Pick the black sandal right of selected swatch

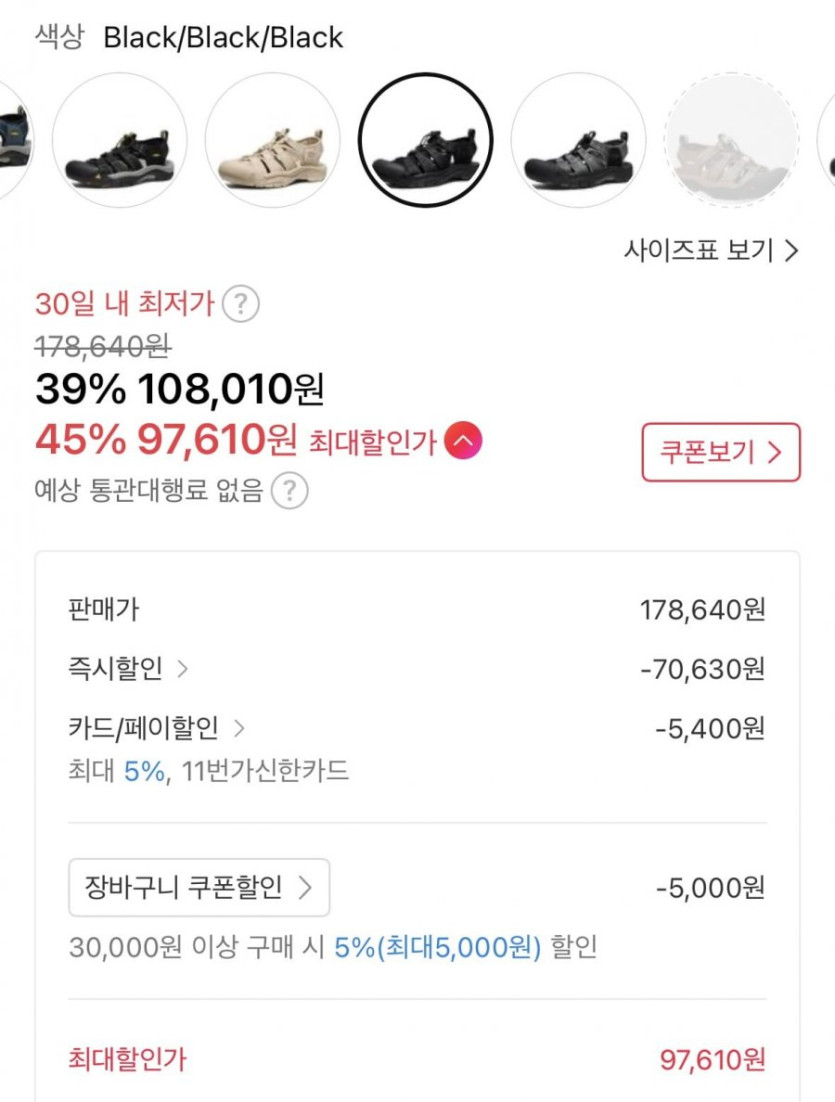pos(578,140)
